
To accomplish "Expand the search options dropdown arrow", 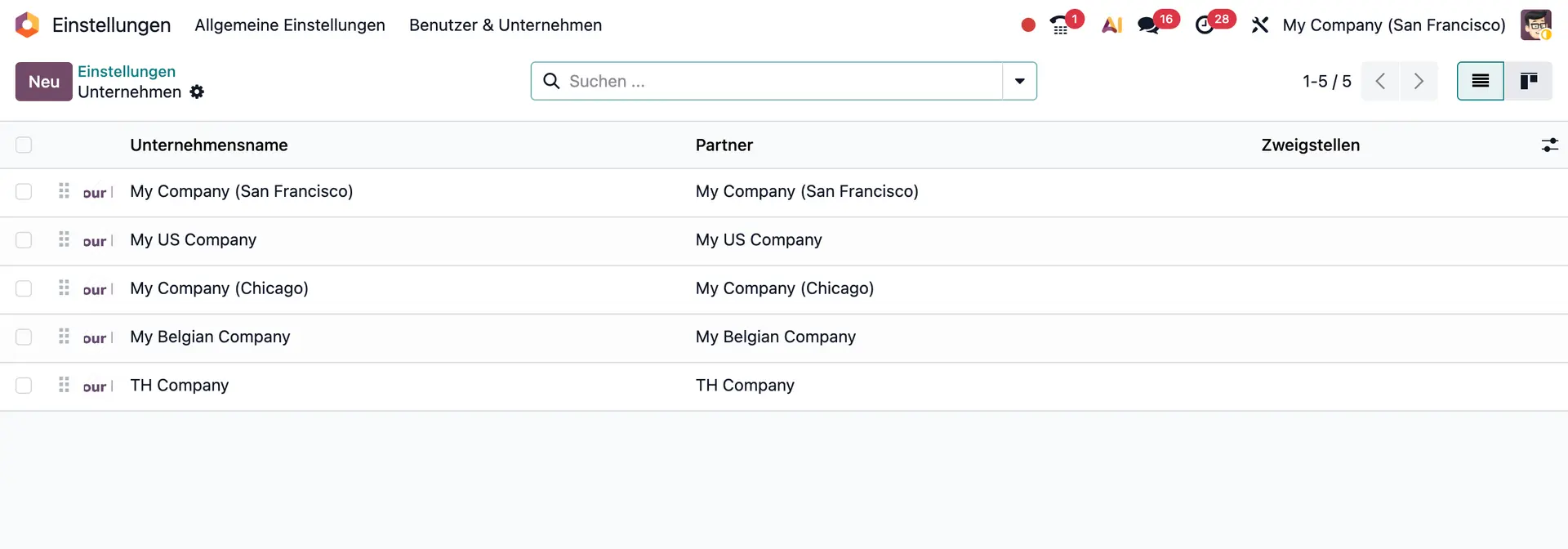I will [x=1019, y=81].
